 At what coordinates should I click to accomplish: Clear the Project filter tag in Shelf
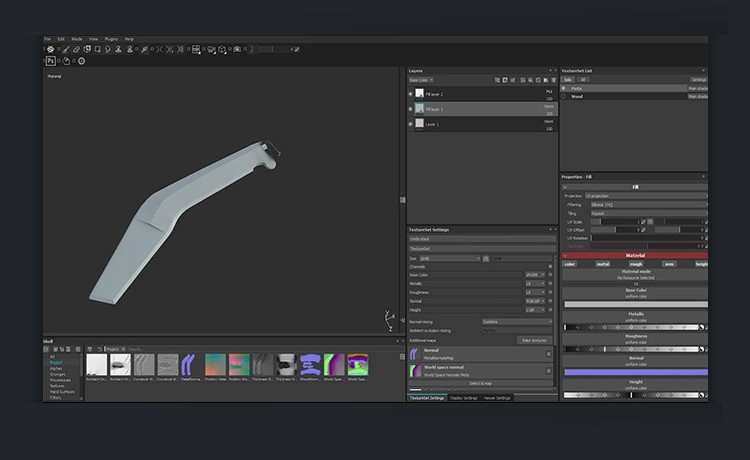pyautogui.click(x=123, y=349)
